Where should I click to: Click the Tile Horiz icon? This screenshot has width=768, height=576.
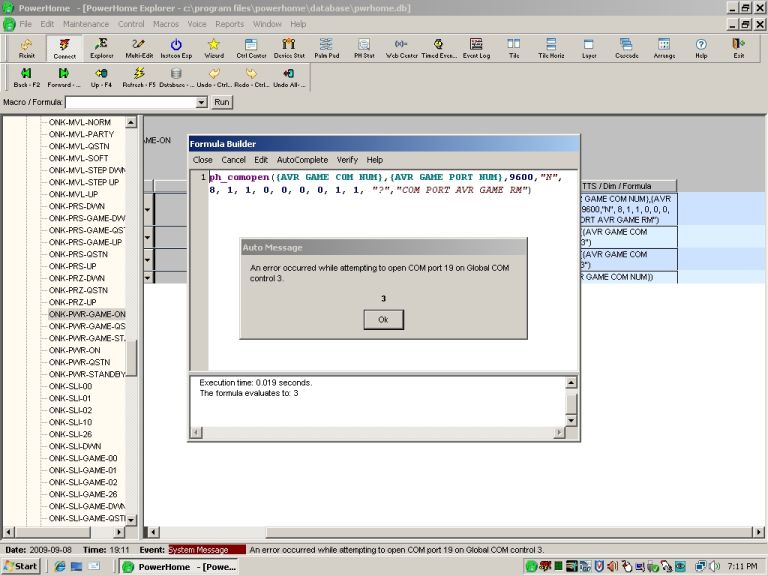(x=551, y=48)
